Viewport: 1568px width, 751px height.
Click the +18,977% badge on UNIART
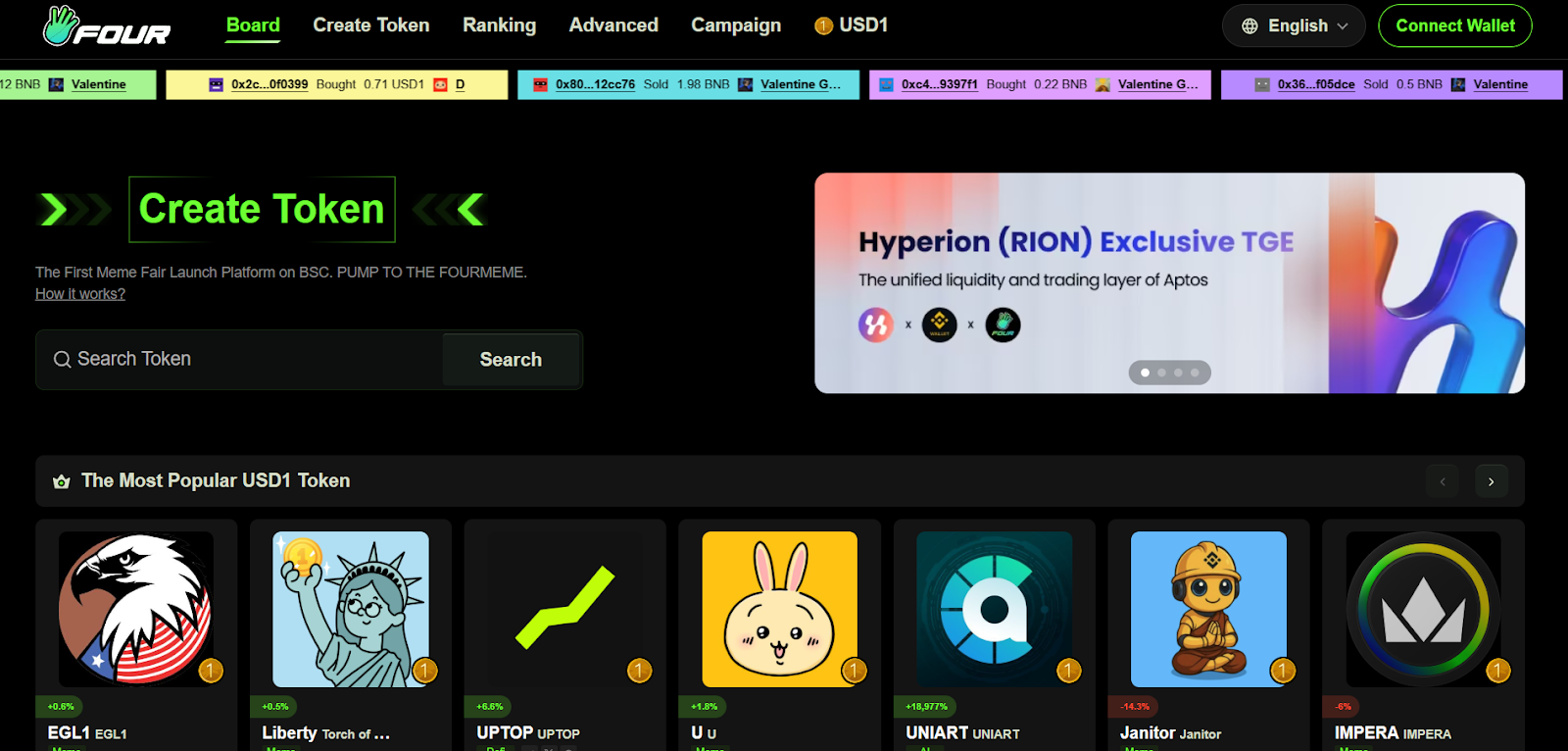coord(926,706)
